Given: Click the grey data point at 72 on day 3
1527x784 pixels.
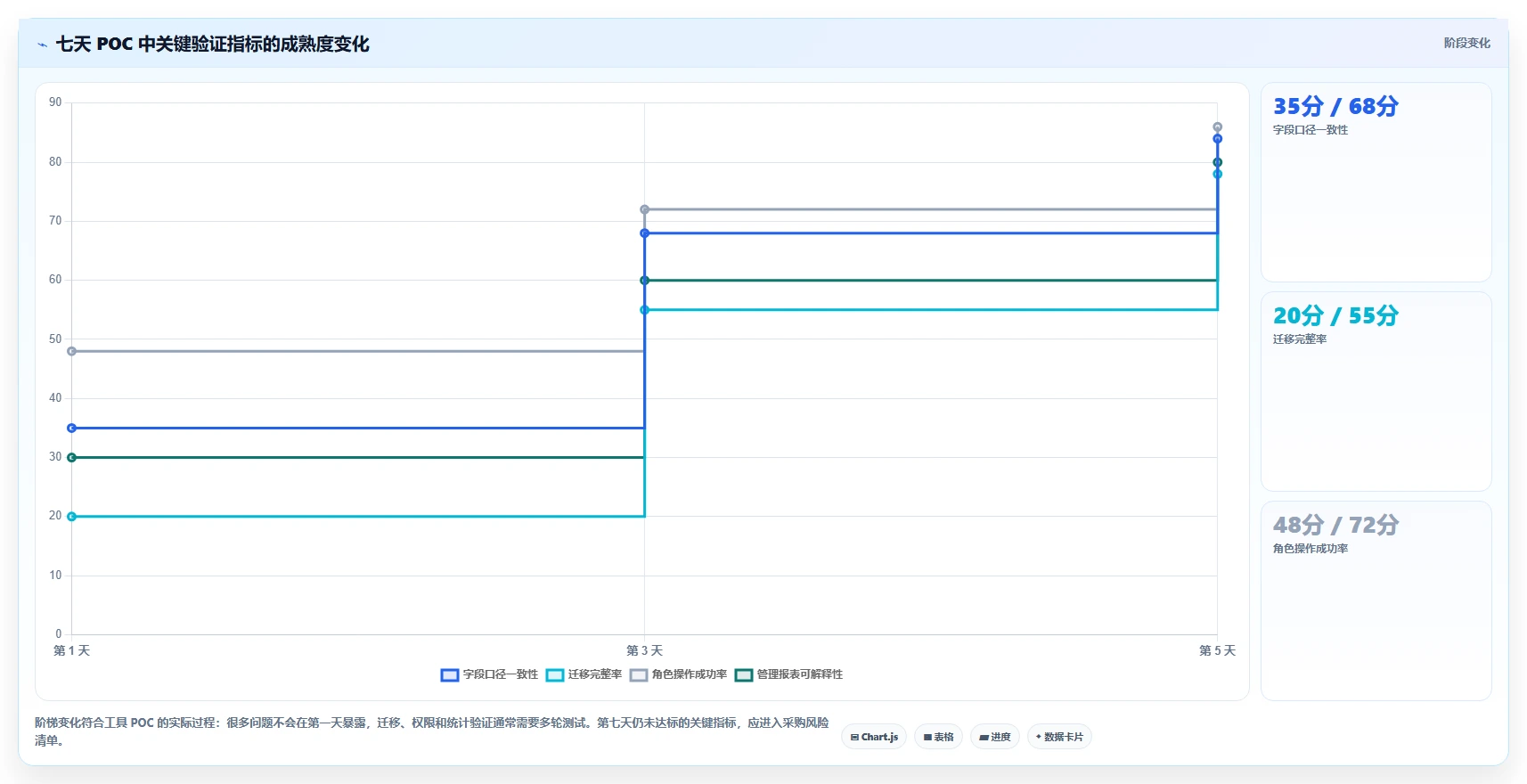Looking at the screenshot, I should tap(644, 209).
